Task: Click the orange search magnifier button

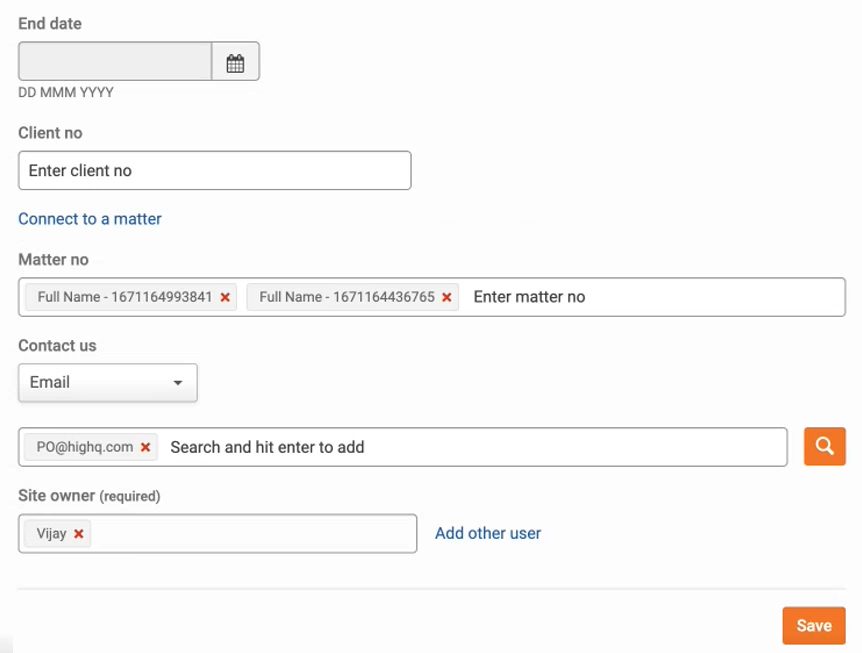Action: pos(825,446)
